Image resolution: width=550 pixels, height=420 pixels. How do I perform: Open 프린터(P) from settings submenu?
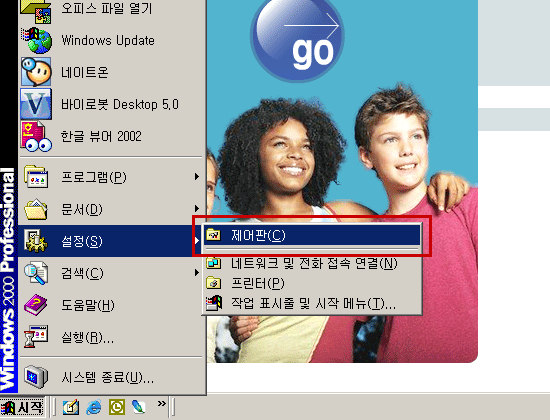click(x=312, y=283)
